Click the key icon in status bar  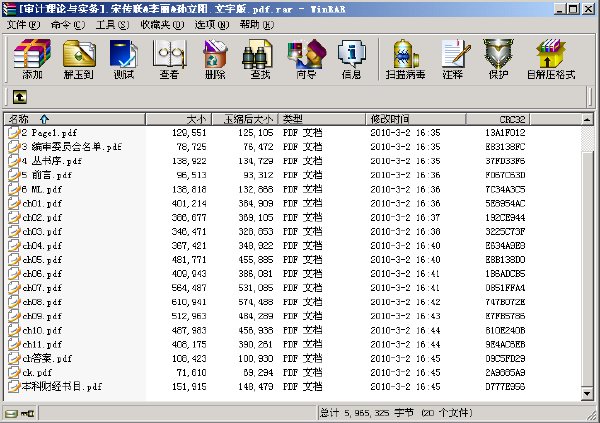[28, 413]
